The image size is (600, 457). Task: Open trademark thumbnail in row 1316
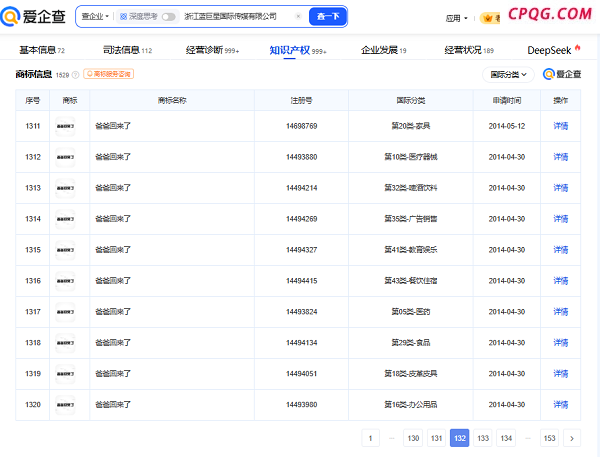pyautogui.click(x=65, y=281)
